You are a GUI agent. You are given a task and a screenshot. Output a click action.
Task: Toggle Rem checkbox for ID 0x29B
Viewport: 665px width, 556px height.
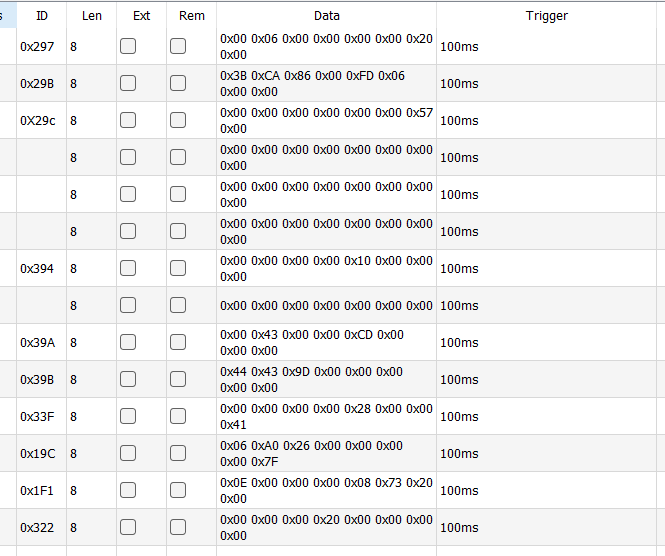(178, 83)
